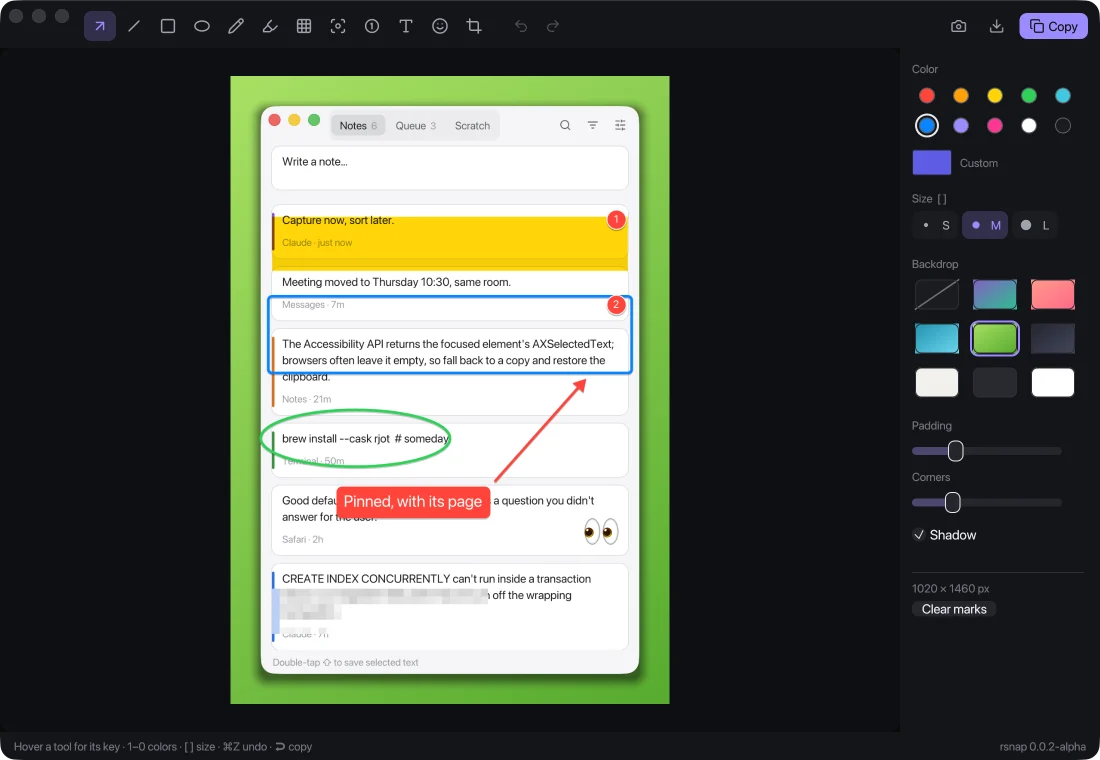This screenshot has height=760, width=1100.
Task: Set mark size to L
Action: 1035,225
